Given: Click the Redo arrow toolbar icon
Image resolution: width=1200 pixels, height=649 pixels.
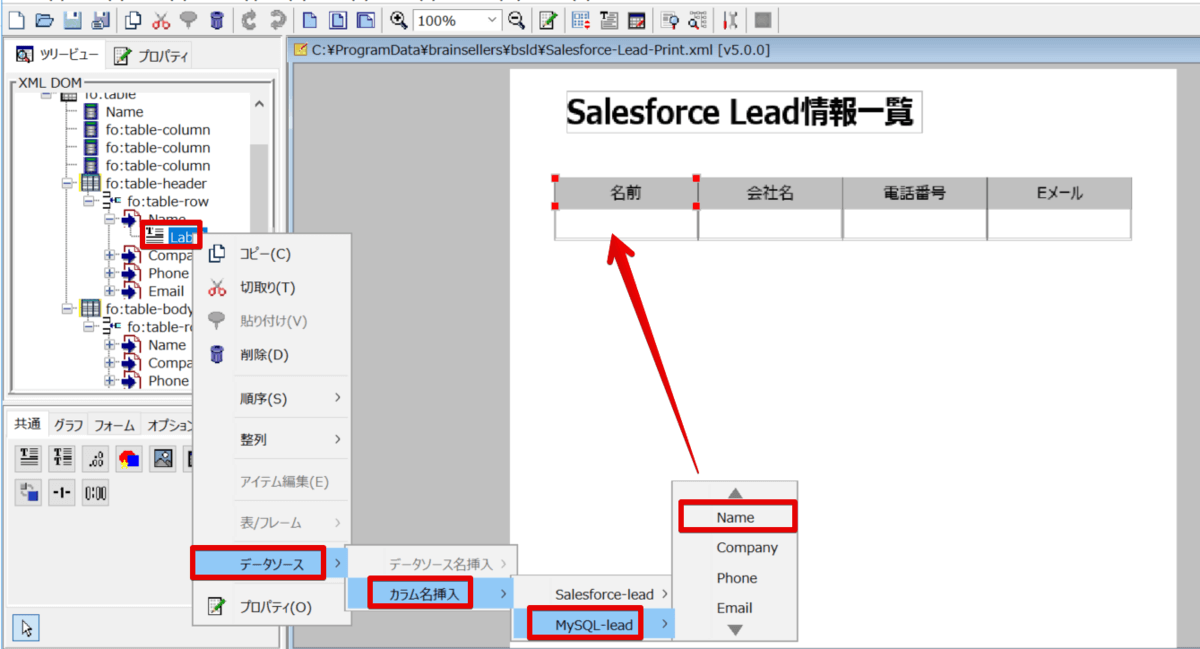Looking at the screenshot, I should coord(278,19).
